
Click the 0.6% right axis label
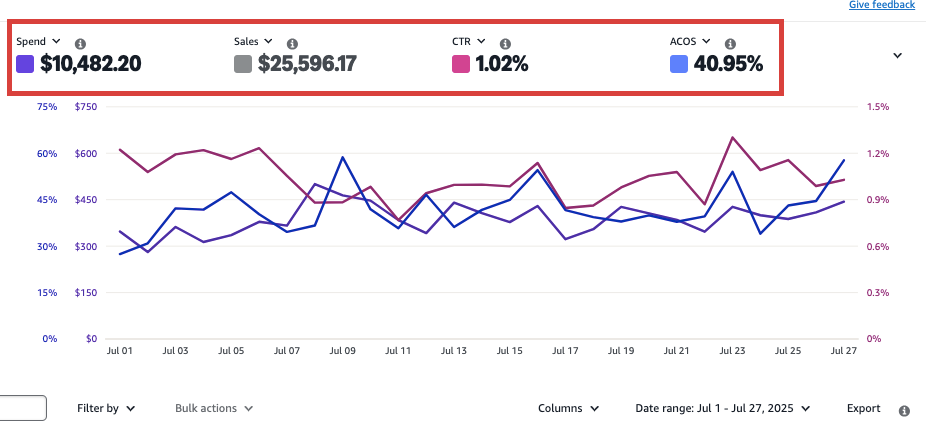click(x=878, y=246)
